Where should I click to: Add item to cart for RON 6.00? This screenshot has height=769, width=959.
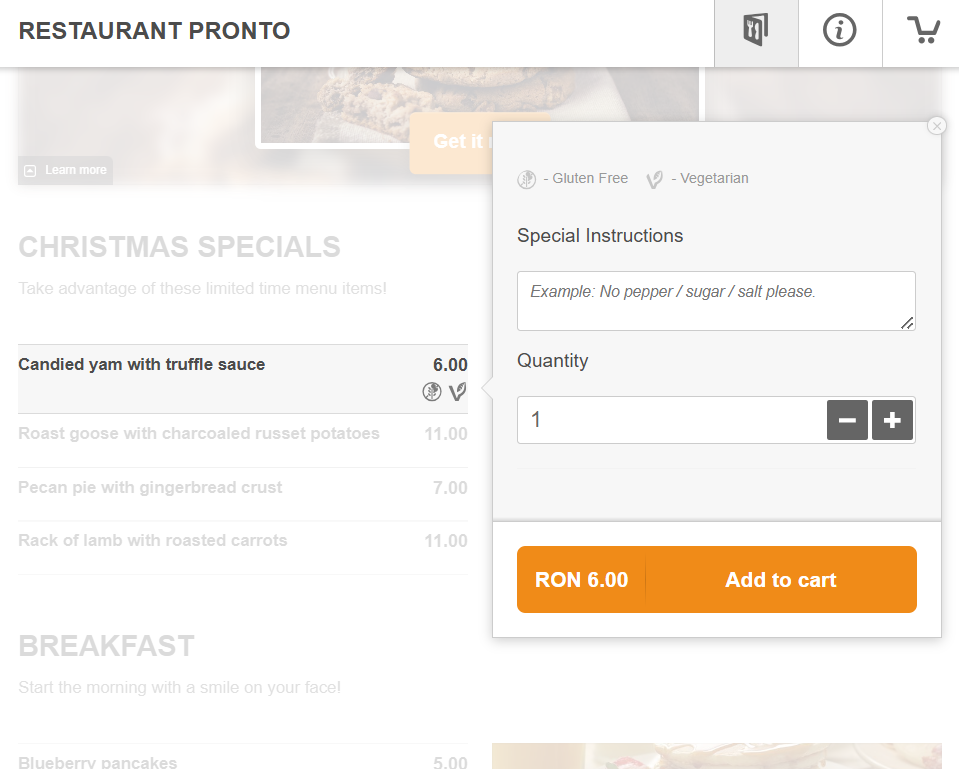pyautogui.click(x=717, y=580)
